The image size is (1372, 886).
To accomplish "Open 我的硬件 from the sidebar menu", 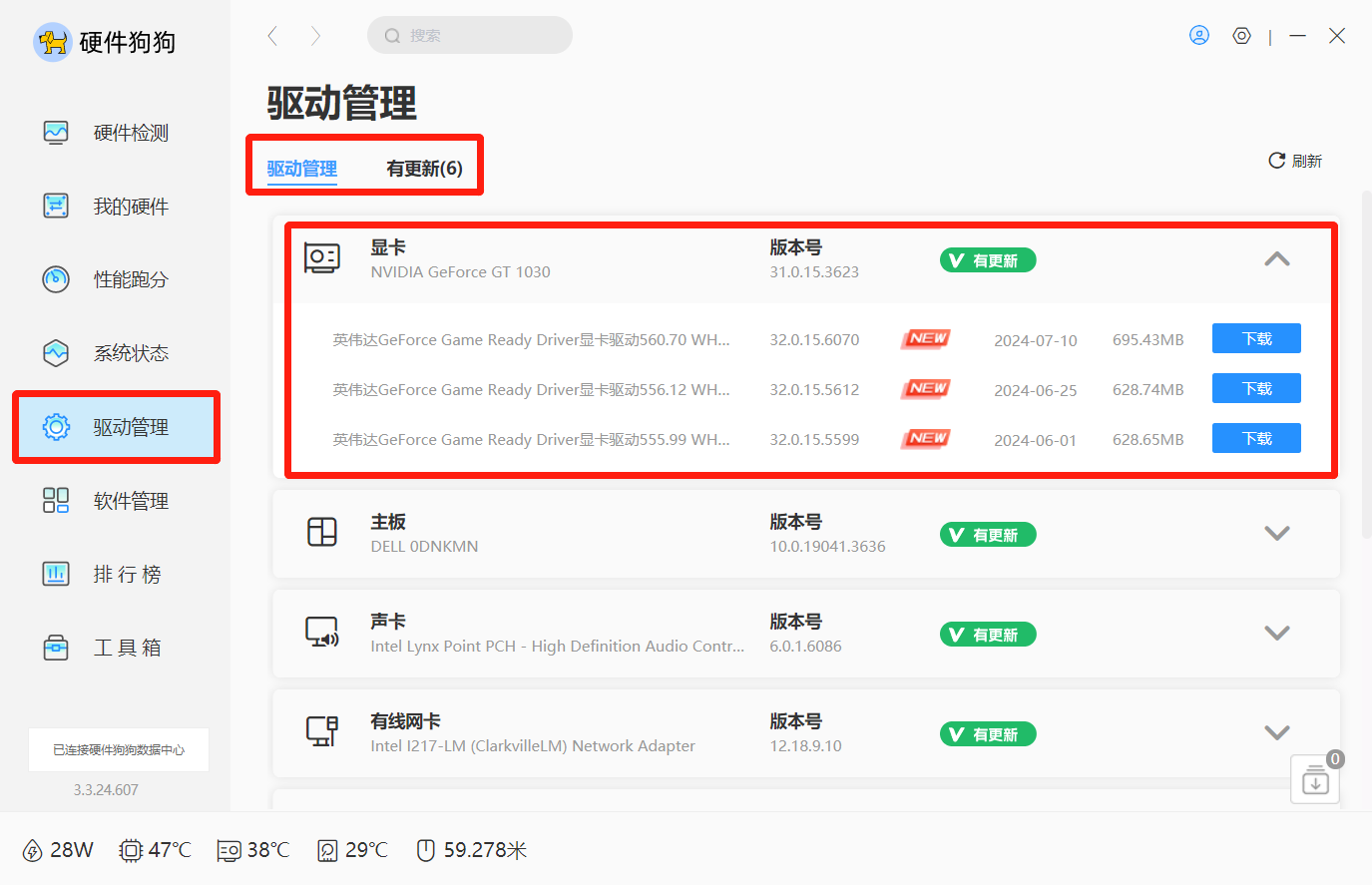I will click(x=131, y=207).
